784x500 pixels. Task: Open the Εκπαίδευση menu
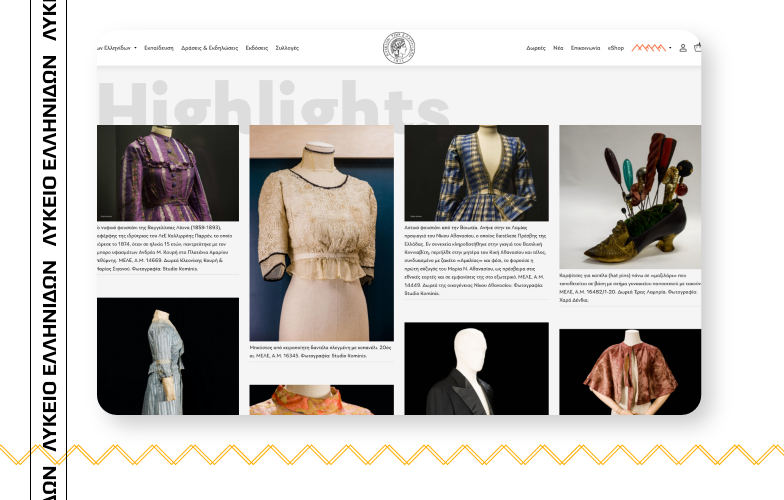[158, 48]
